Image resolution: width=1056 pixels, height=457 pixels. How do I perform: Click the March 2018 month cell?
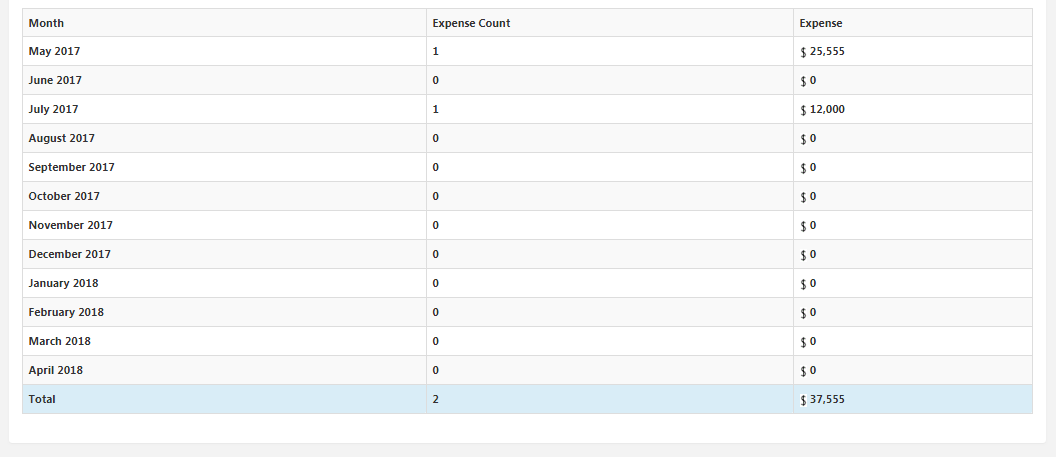[x=59, y=341]
